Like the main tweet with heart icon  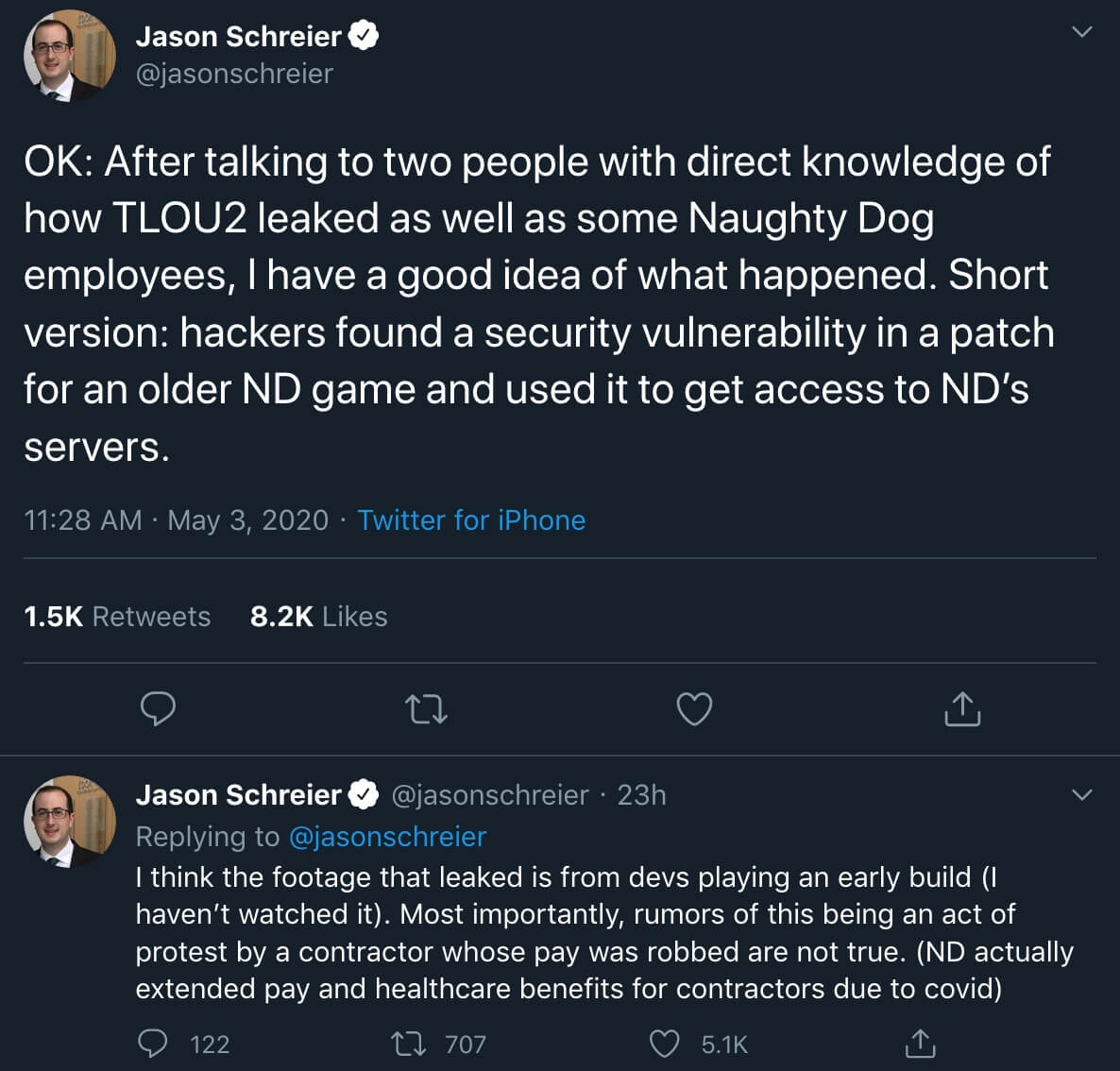694,708
